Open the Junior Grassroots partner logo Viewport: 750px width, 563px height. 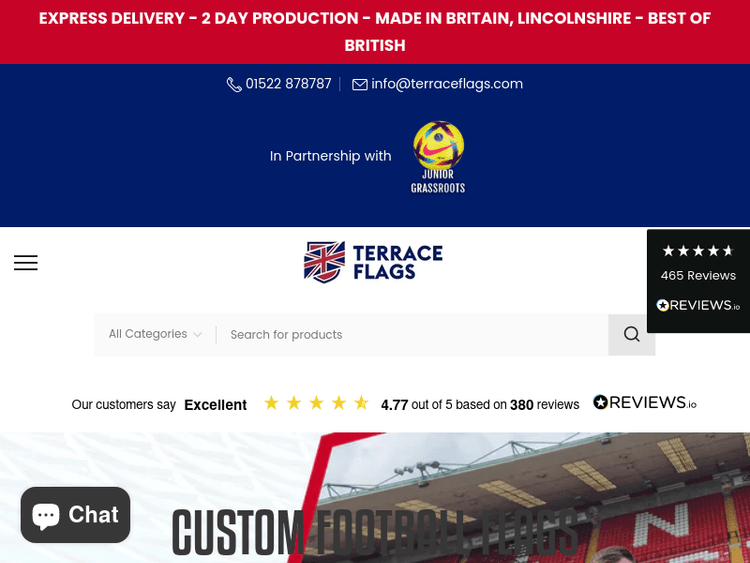[438, 157]
